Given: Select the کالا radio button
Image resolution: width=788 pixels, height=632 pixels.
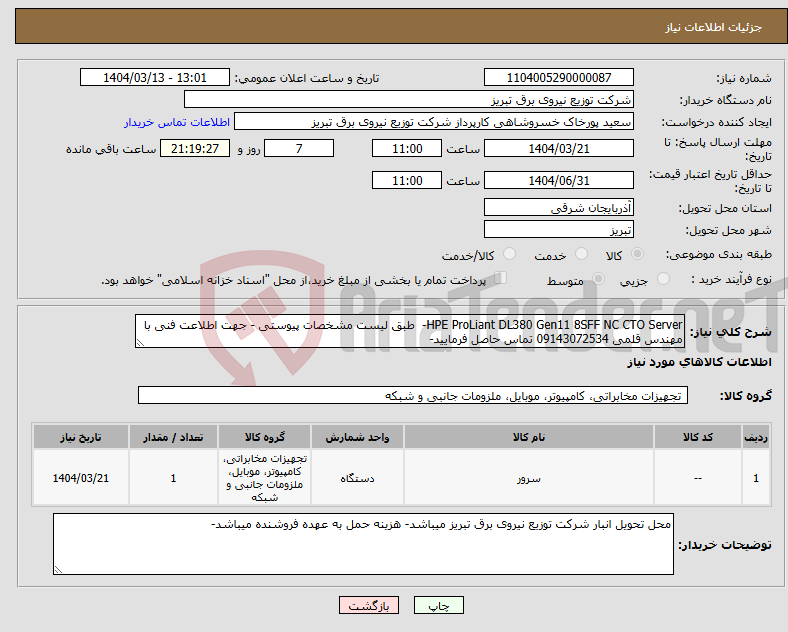Looking at the screenshot, I should tap(637, 254).
